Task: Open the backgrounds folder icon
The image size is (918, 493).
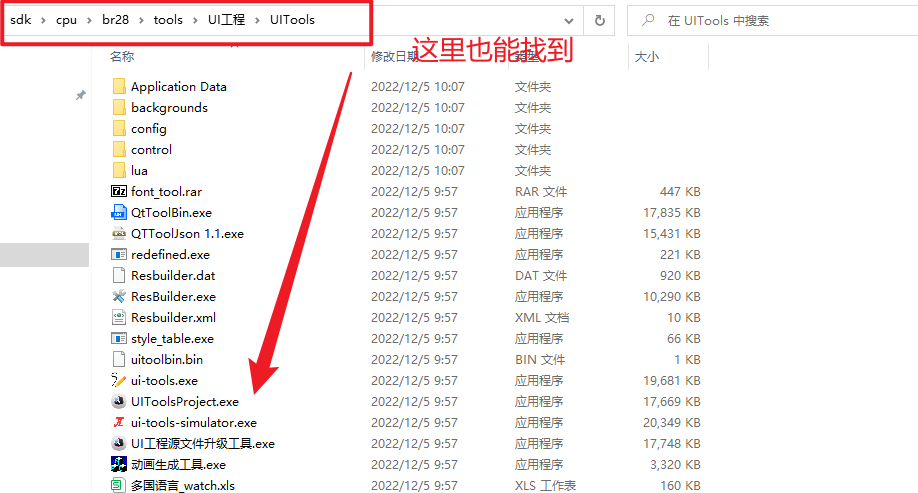Action: click(x=119, y=108)
